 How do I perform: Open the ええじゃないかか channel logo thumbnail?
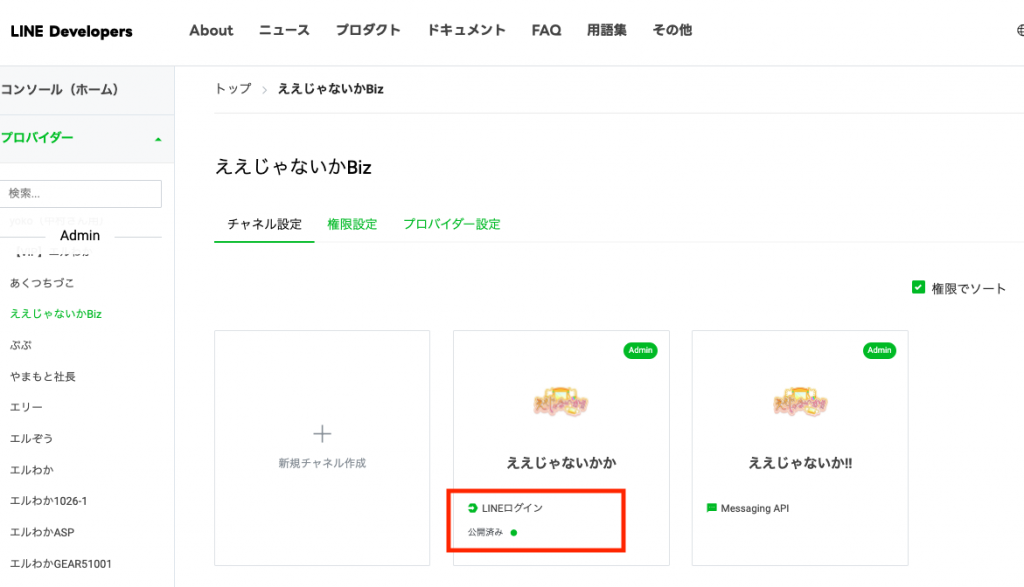(561, 402)
